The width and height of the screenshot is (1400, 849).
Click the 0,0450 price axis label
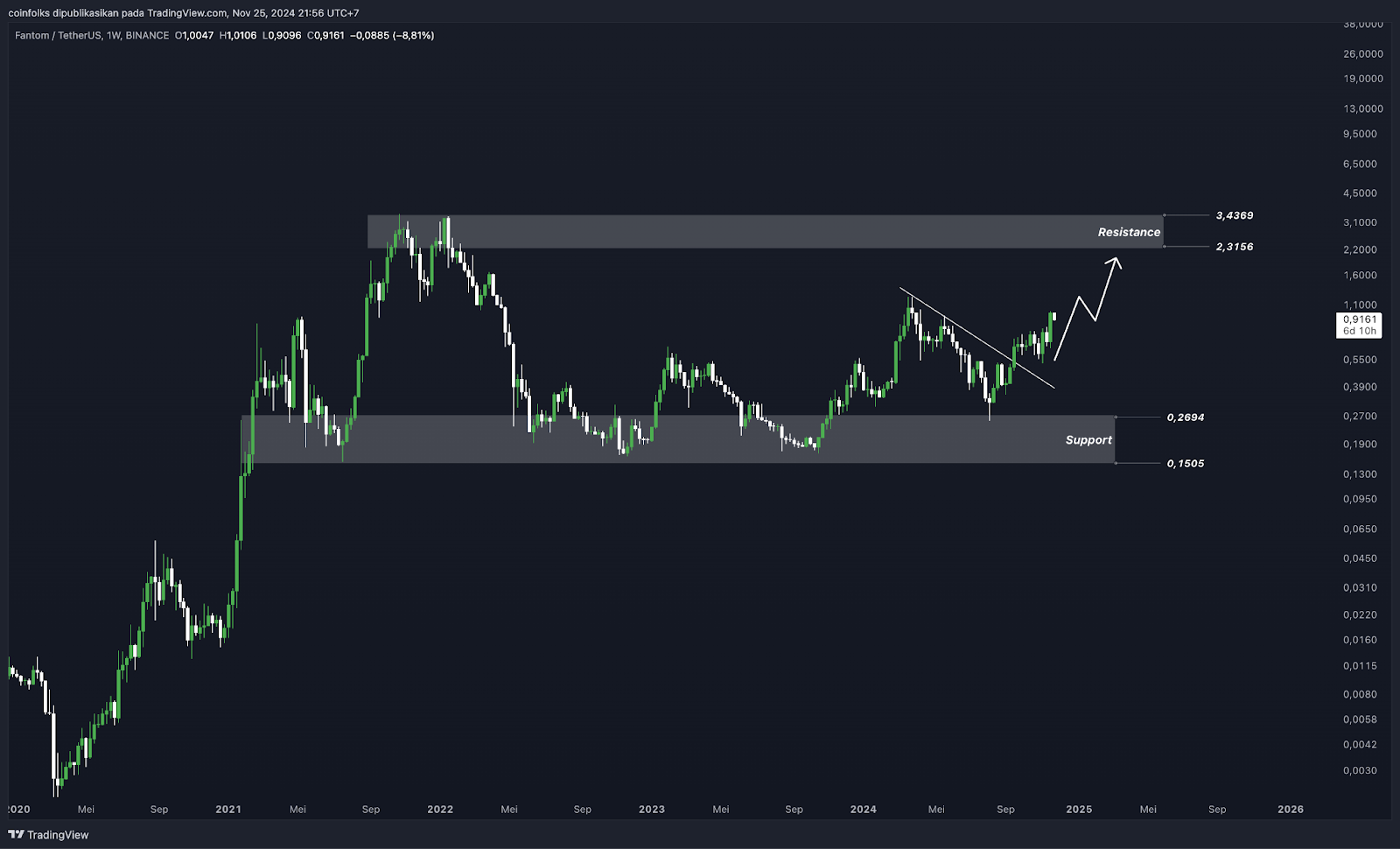tap(1360, 558)
